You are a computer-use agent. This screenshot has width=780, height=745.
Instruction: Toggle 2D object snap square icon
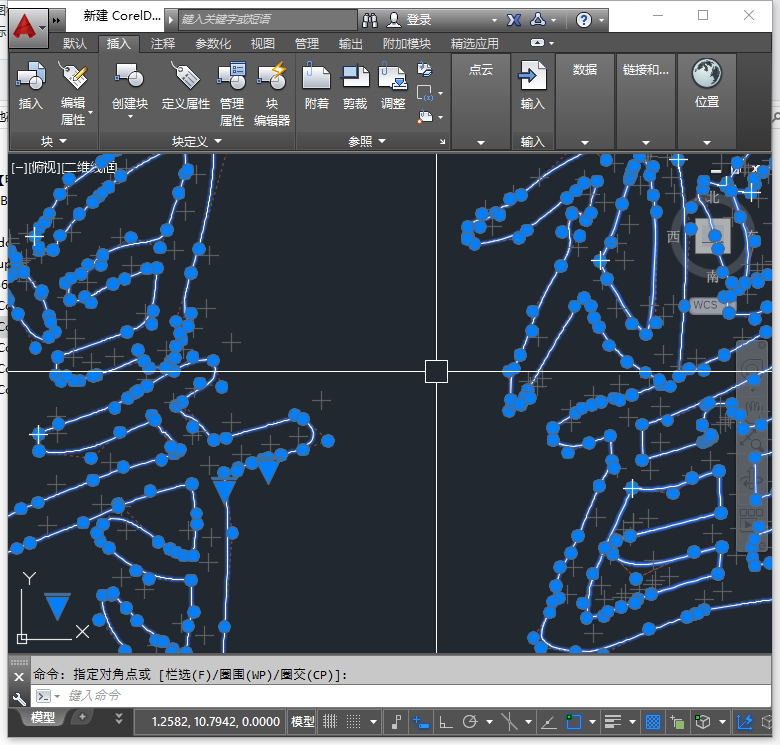tap(573, 722)
